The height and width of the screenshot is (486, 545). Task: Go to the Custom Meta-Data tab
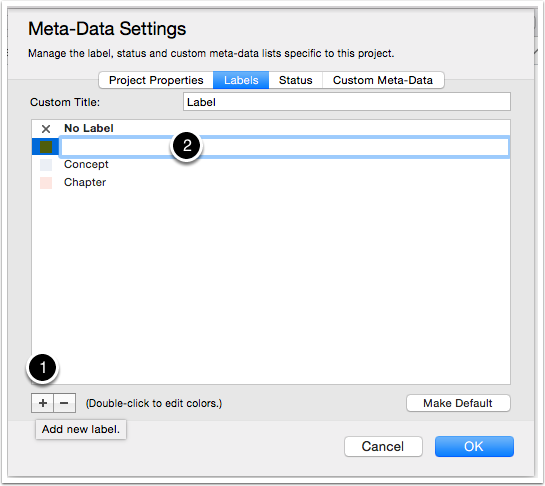[383, 80]
